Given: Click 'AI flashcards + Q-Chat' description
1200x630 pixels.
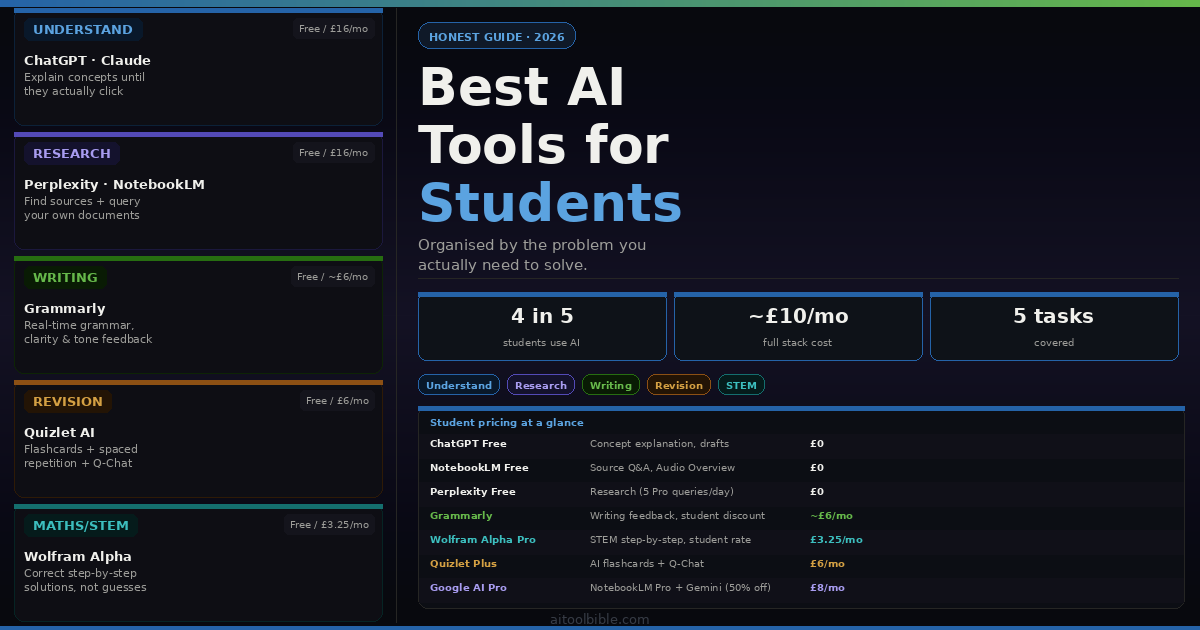Looking at the screenshot, I should point(647,564).
